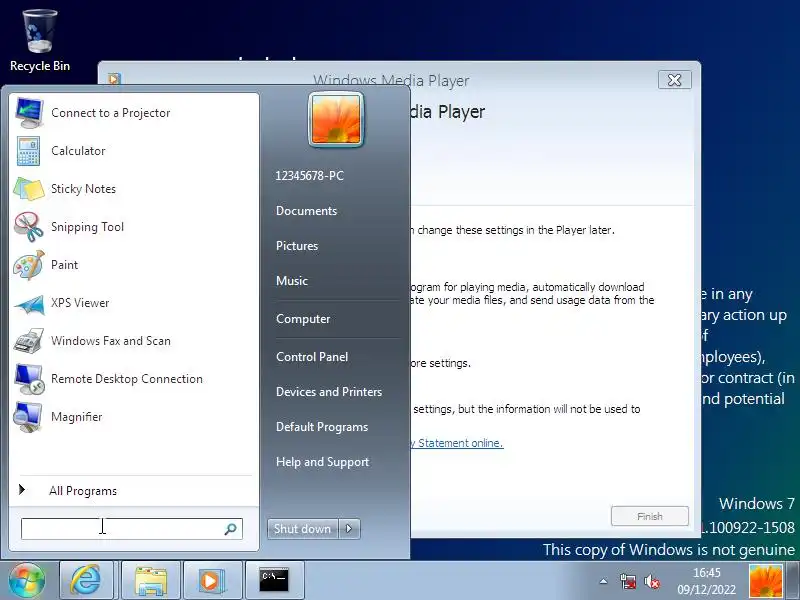Launch the Calculator icon
800x600 pixels.
(29, 151)
